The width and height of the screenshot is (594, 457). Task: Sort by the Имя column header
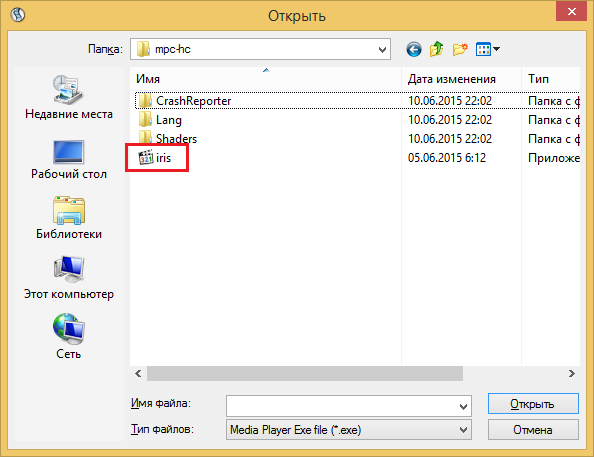pos(265,79)
